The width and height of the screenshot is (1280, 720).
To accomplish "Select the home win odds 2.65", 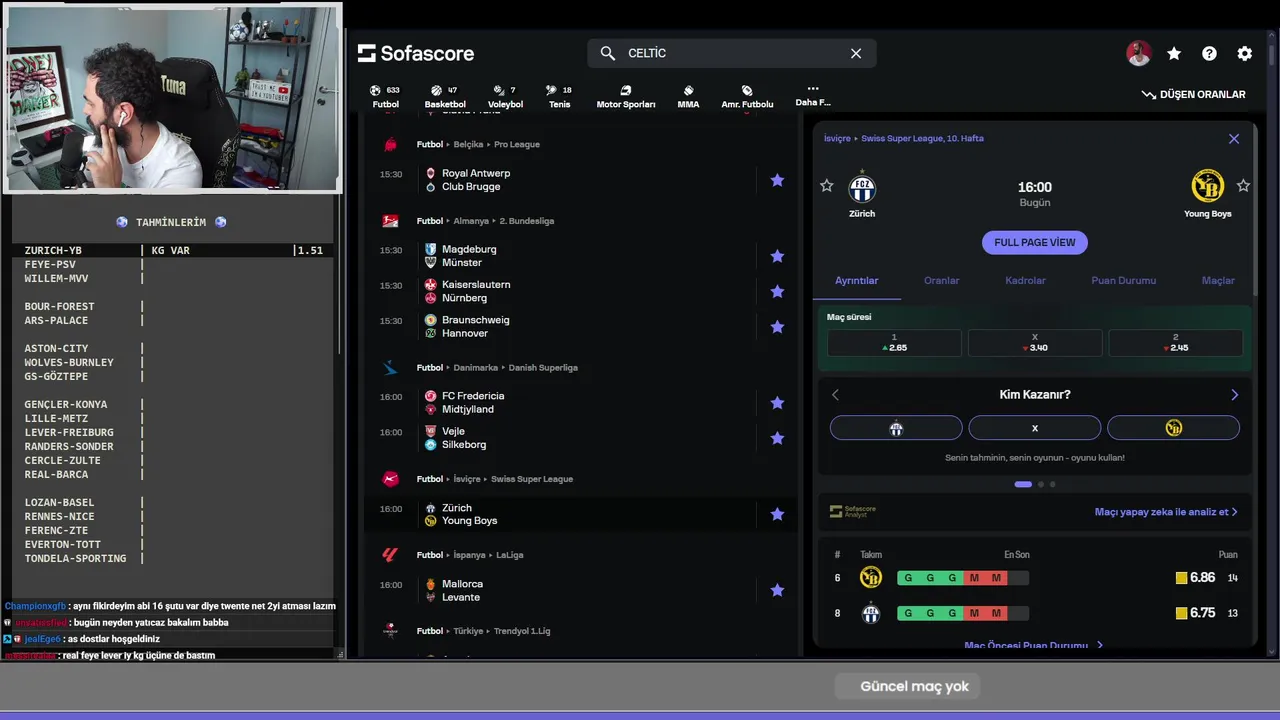I will [894, 343].
